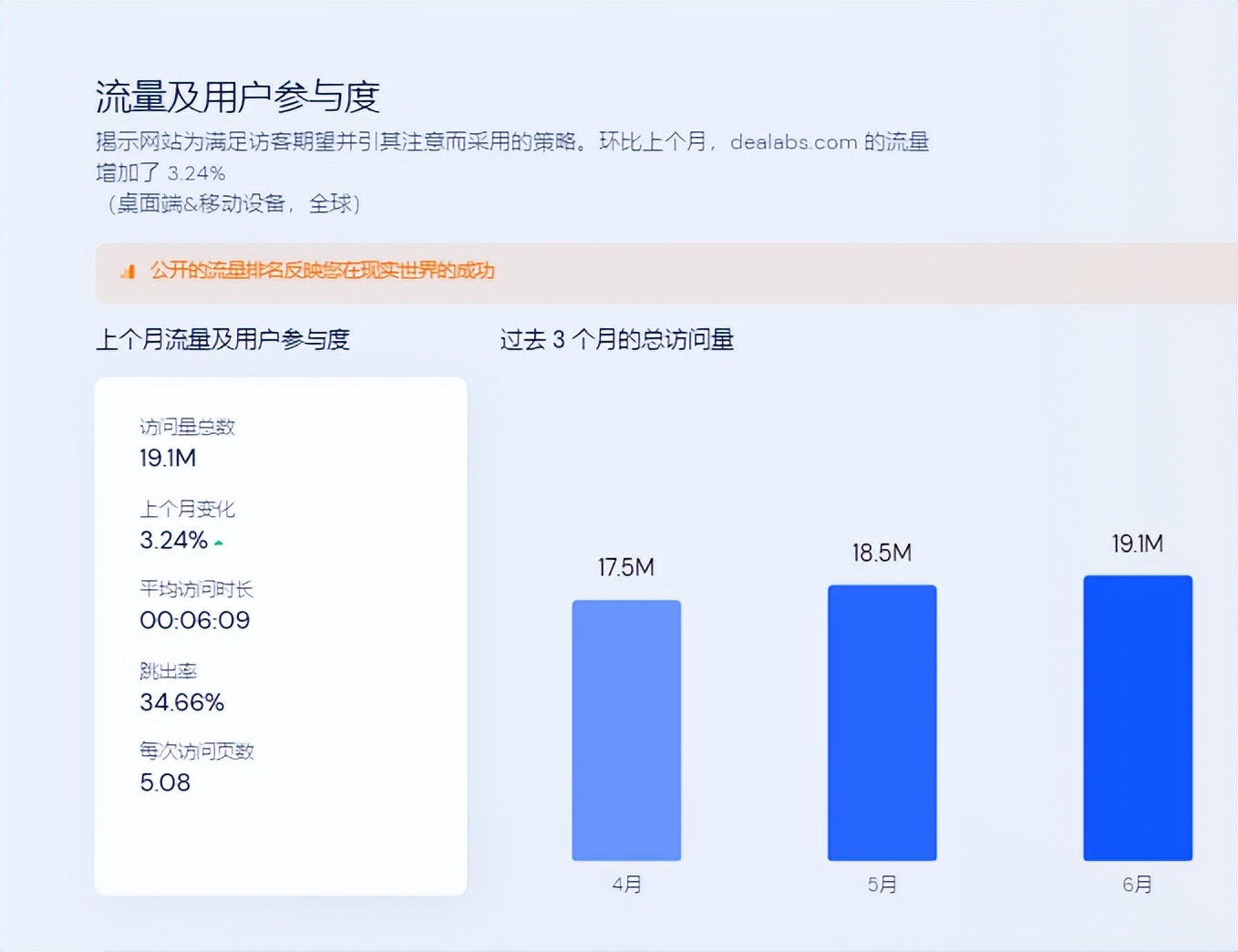The image size is (1238, 952).
Task: Click the 每次访问页数 value 5.08
Action: click(164, 782)
